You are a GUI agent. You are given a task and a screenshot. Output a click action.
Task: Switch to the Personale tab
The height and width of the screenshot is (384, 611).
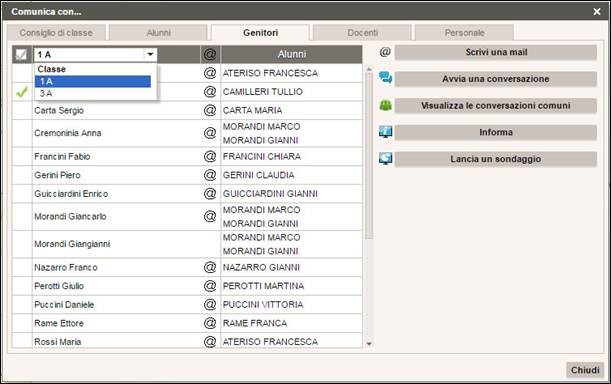464,33
